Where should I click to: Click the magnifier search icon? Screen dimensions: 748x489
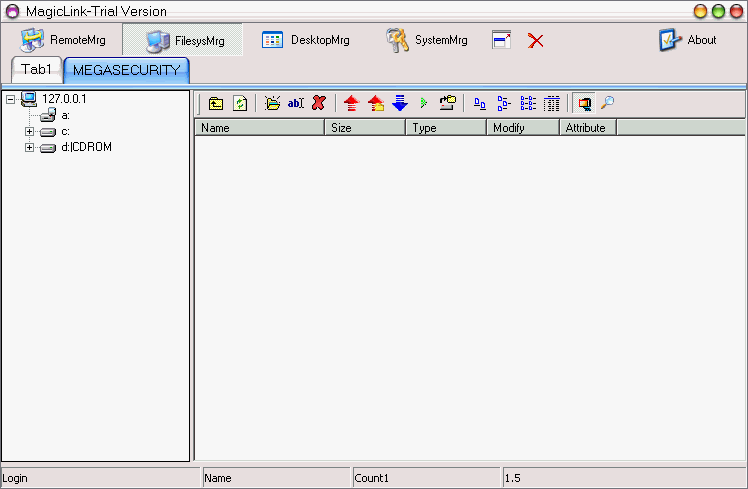[607, 103]
